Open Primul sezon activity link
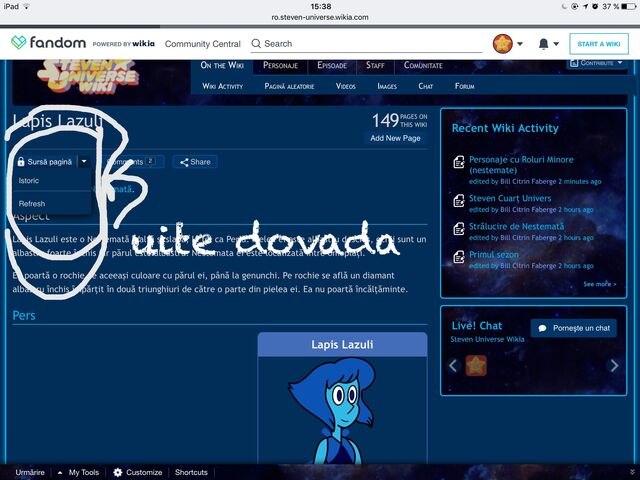 pyautogui.click(x=494, y=255)
